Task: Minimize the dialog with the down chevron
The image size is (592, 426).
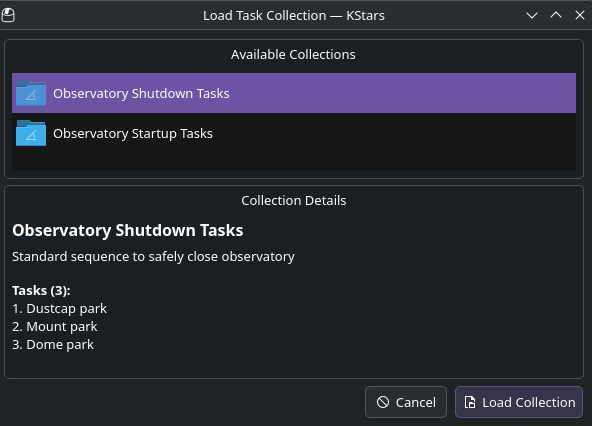Action: (x=532, y=15)
